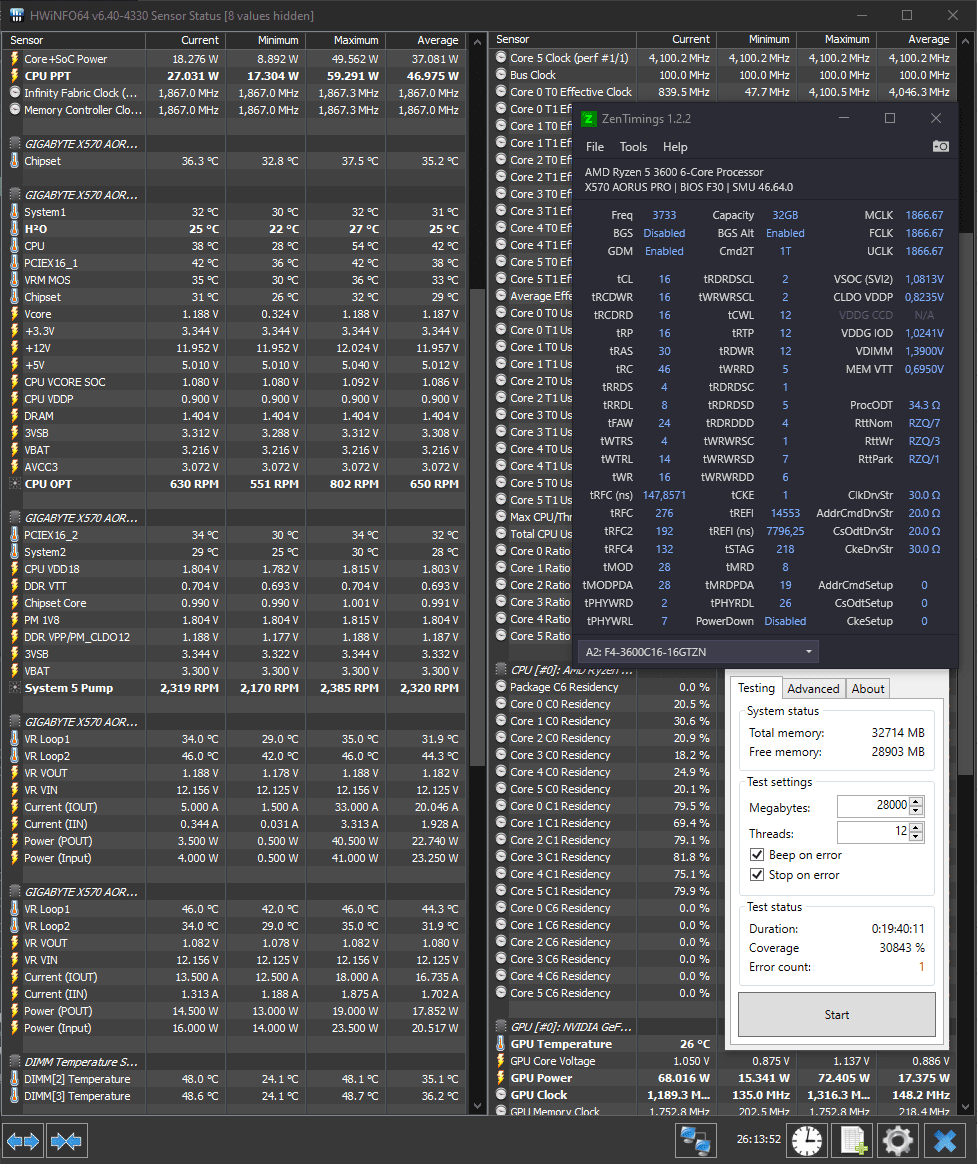Click the tRFC (ns) value 147,8571
Image resolution: width=977 pixels, height=1164 pixels.
click(664, 495)
